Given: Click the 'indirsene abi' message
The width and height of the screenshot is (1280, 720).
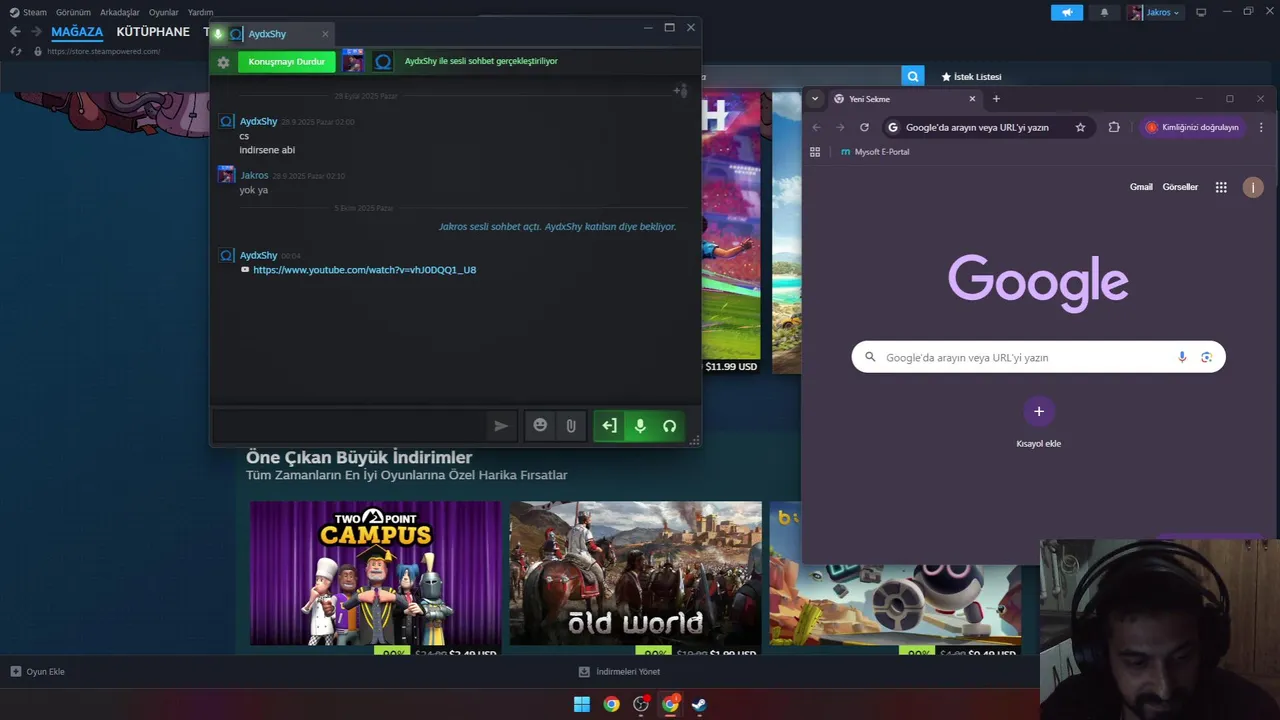Looking at the screenshot, I should pyautogui.click(x=267, y=150).
